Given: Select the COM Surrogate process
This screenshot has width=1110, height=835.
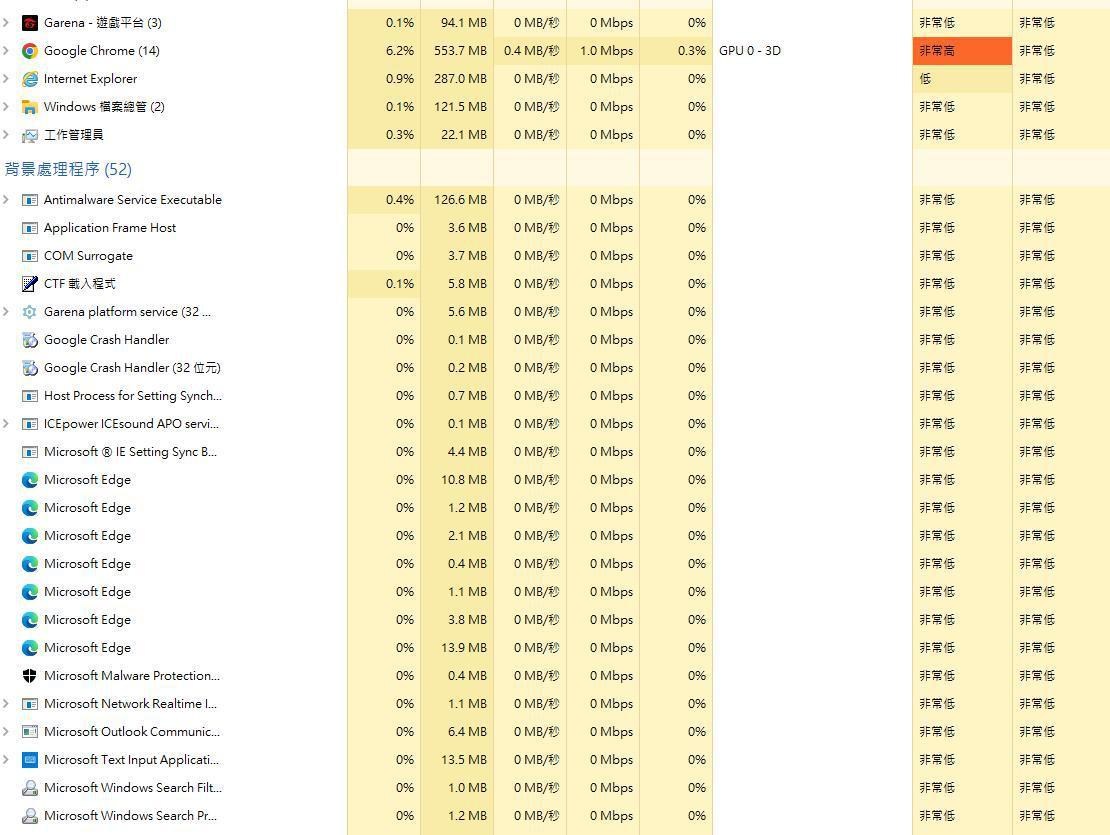Looking at the screenshot, I should click(88, 256).
